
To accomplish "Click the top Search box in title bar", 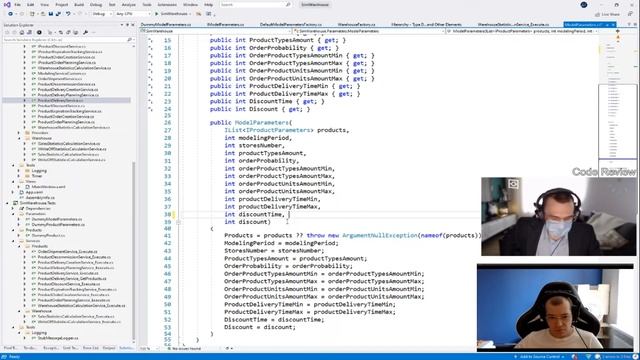I will pos(256,4).
